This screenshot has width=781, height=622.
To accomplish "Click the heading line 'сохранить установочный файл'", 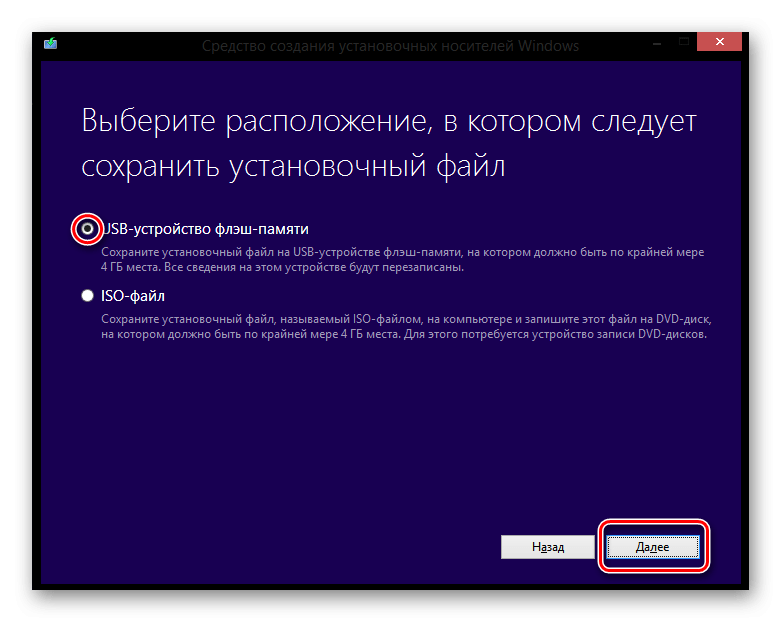I will tap(293, 166).
